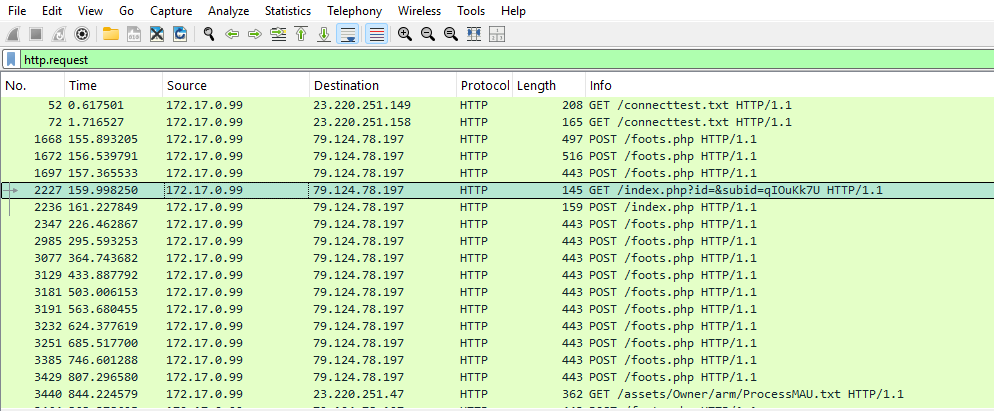The height and width of the screenshot is (411, 994).
Task: Click the Resize columns to fit content icon
Action: click(x=474, y=34)
